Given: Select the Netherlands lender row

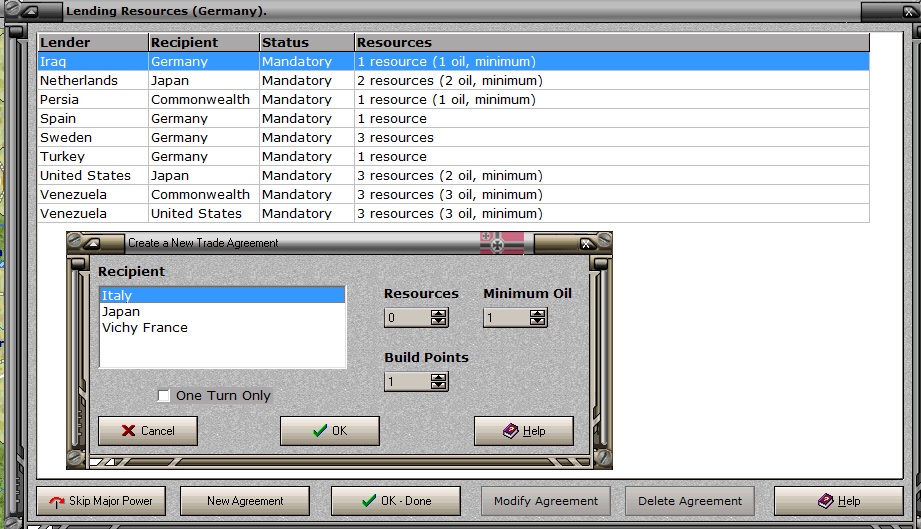Looking at the screenshot, I should coord(453,80).
